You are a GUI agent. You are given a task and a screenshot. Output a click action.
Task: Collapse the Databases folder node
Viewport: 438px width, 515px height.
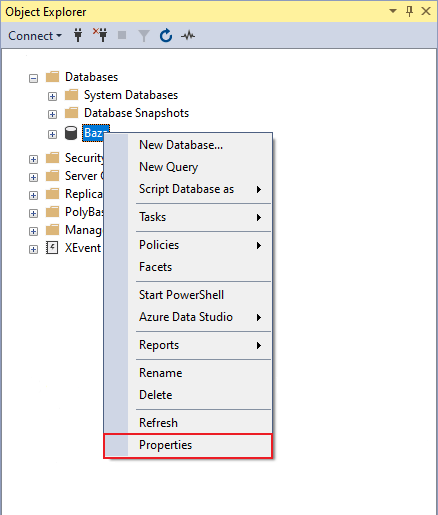coord(33,79)
